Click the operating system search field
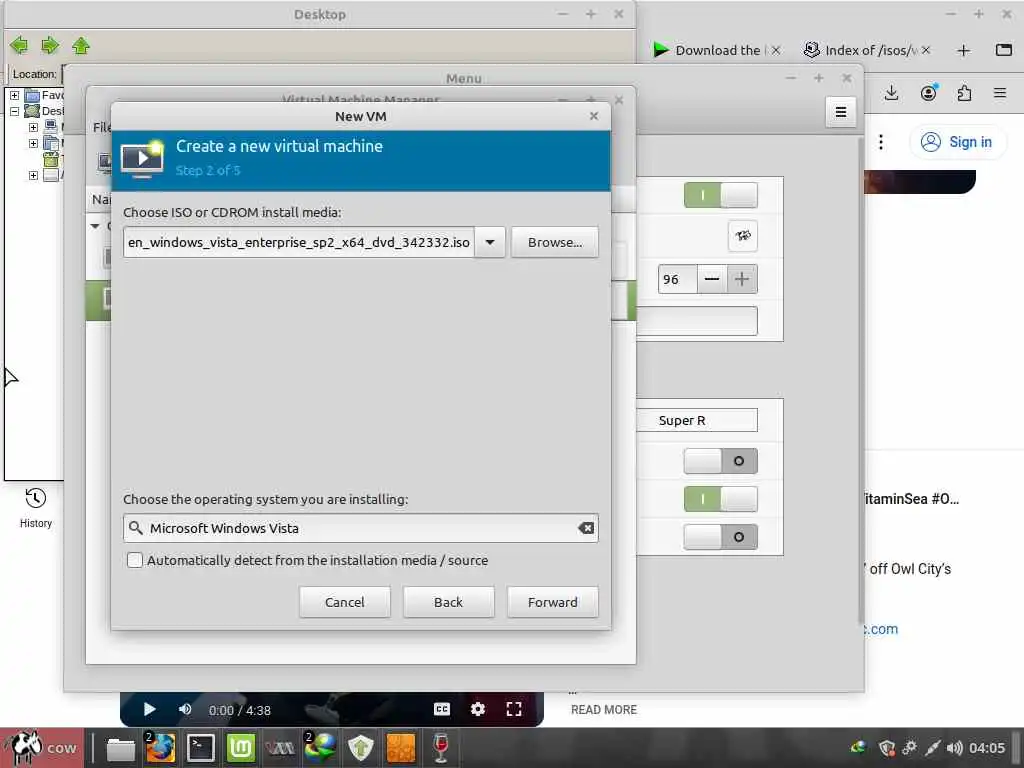The image size is (1024, 768). click(x=360, y=528)
